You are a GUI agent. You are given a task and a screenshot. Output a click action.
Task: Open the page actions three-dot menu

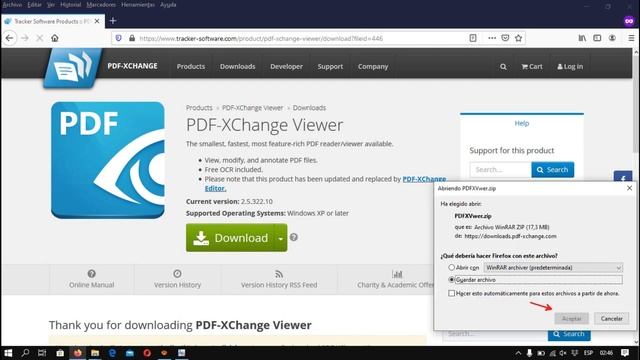492,38
